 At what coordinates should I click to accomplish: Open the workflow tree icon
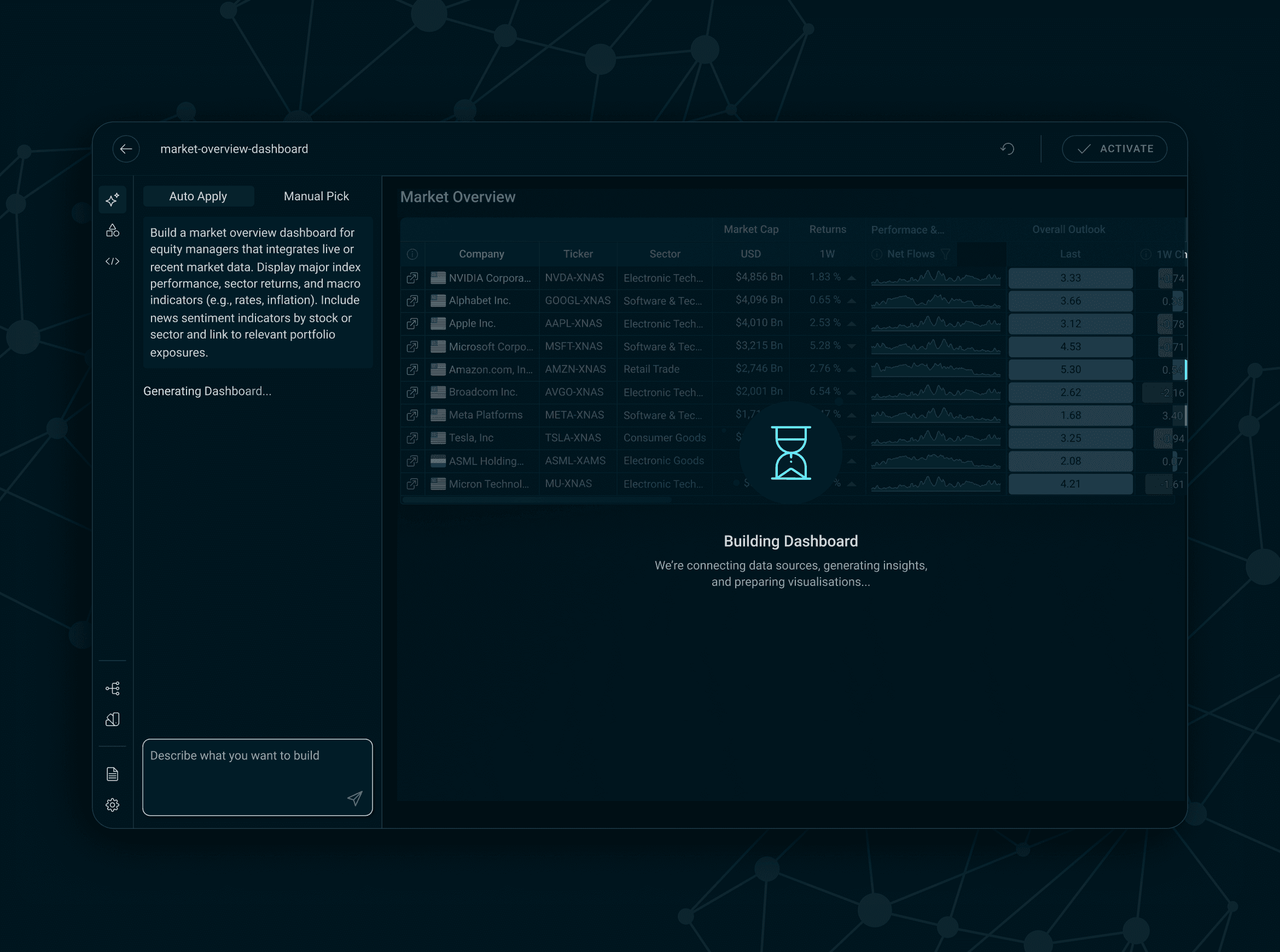point(112,688)
